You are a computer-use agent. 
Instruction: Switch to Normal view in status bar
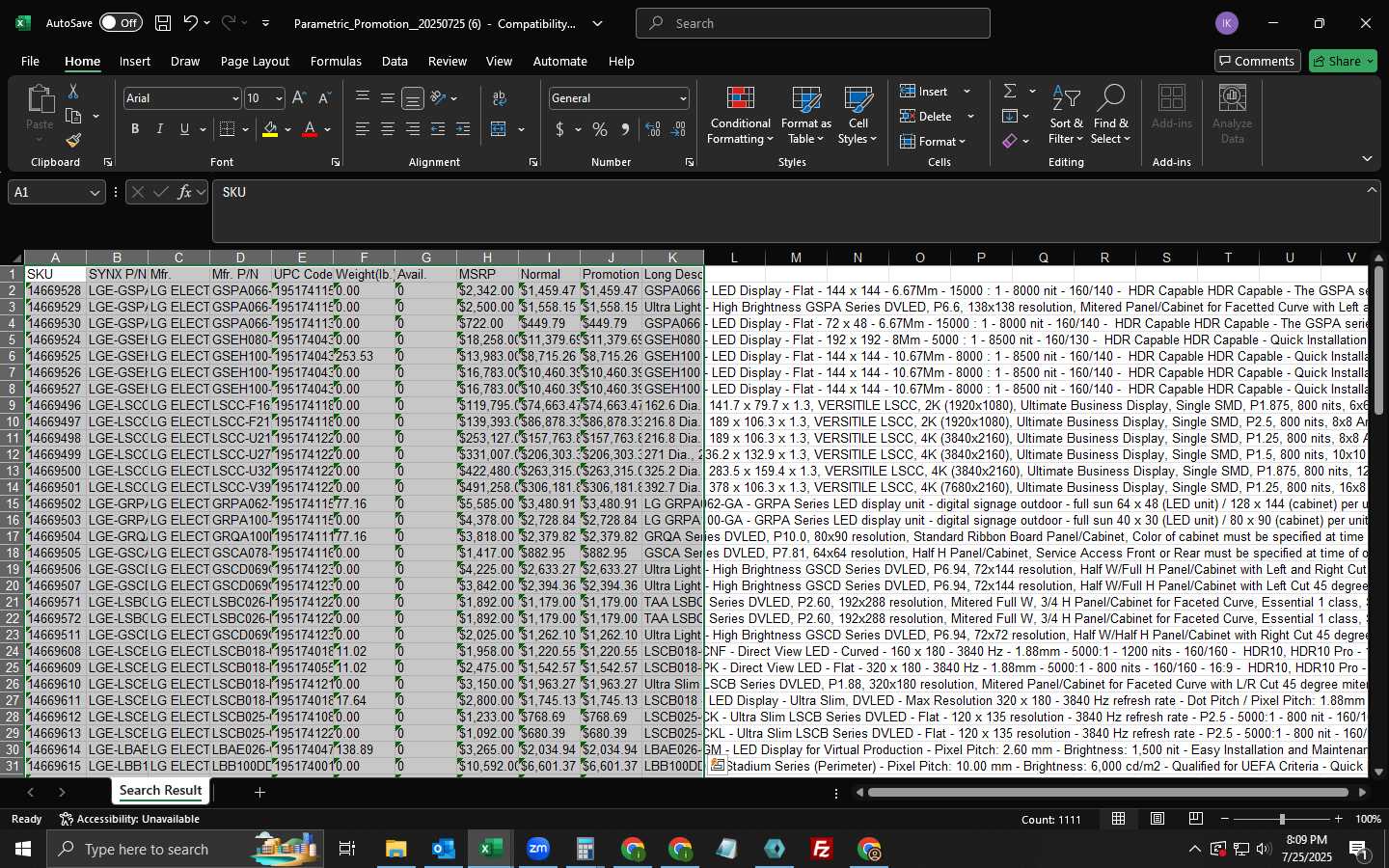[x=1119, y=819]
